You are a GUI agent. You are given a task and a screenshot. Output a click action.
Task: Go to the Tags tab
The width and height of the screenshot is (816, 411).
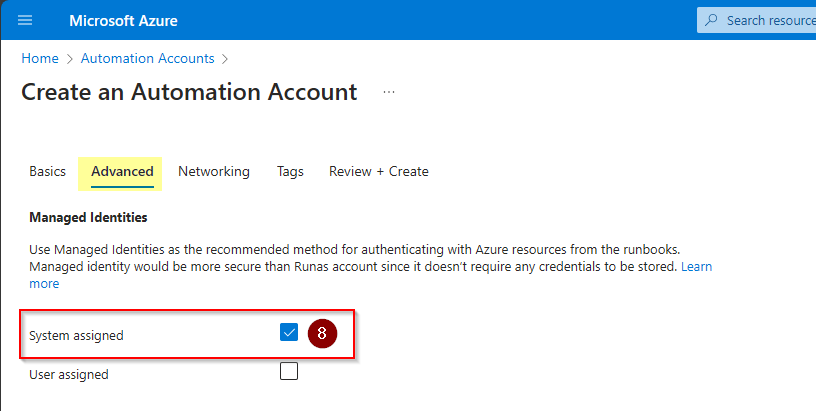point(290,171)
